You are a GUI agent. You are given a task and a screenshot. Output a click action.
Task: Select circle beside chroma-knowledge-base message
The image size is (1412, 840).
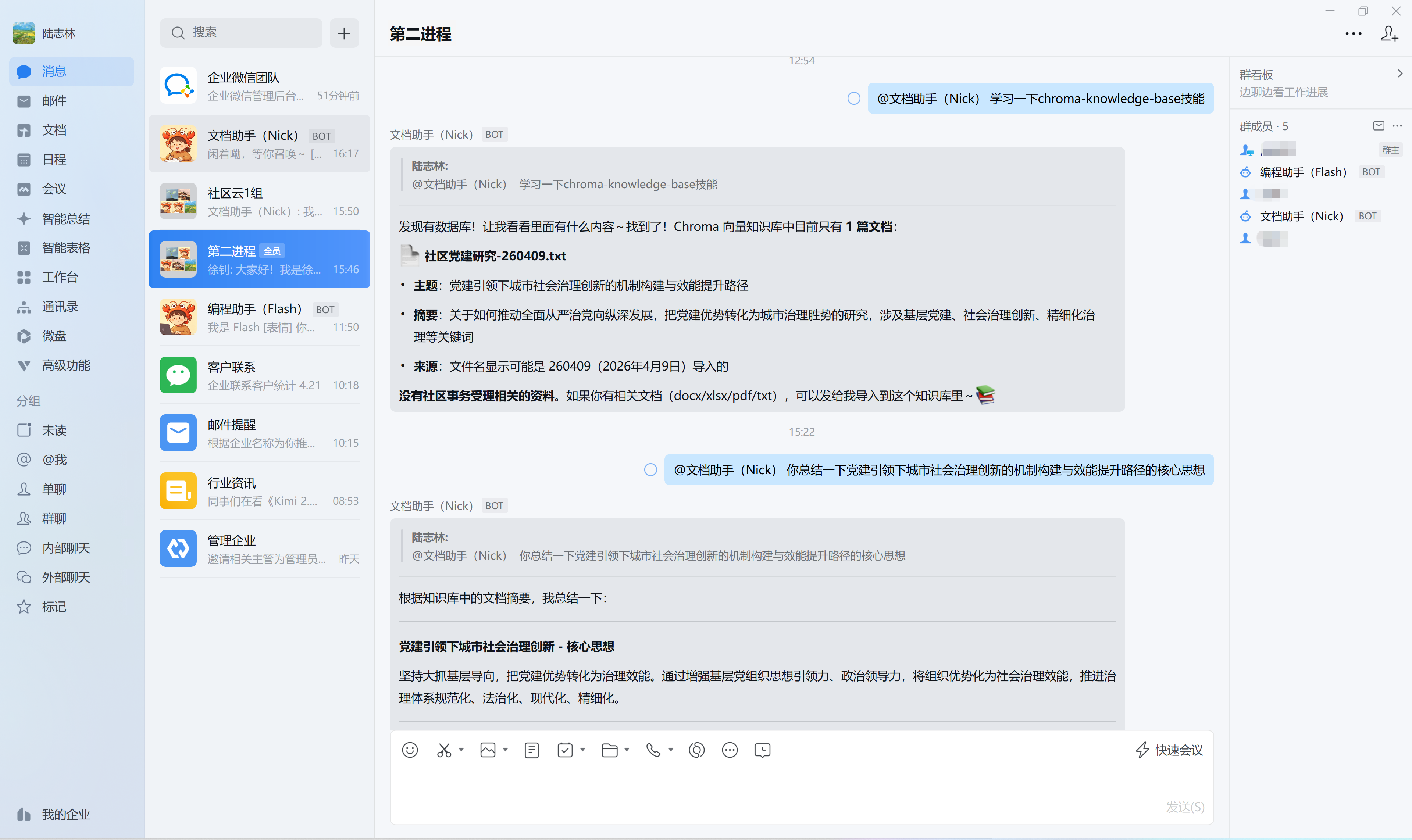point(854,99)
